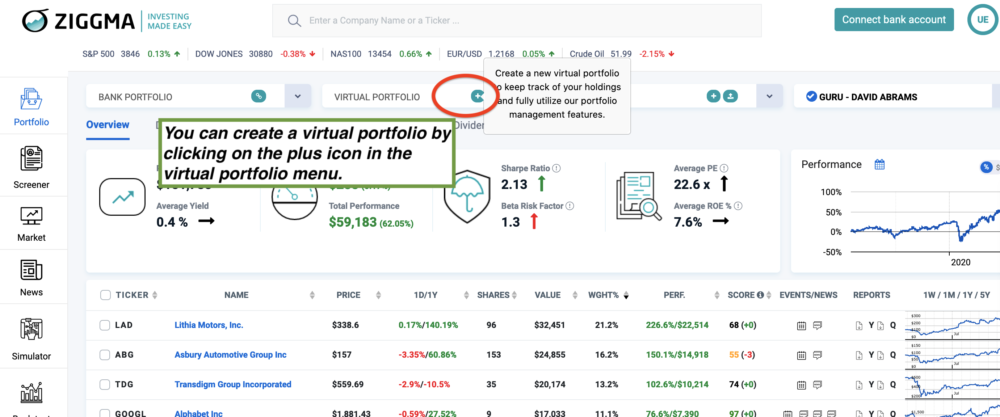The height and width of the screenshot is (417, 1000).
Task: Open the news icon for LAD
Action: 818,325
